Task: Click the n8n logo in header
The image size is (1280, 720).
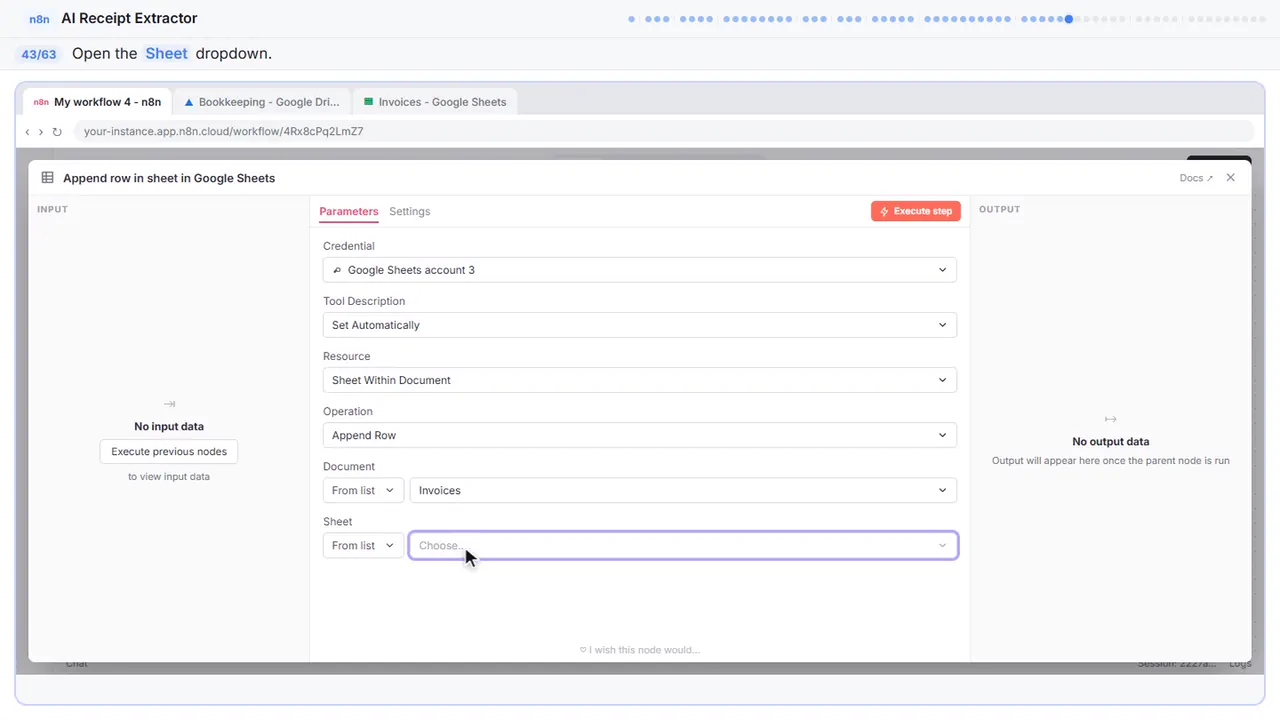Action: (39, 18)
